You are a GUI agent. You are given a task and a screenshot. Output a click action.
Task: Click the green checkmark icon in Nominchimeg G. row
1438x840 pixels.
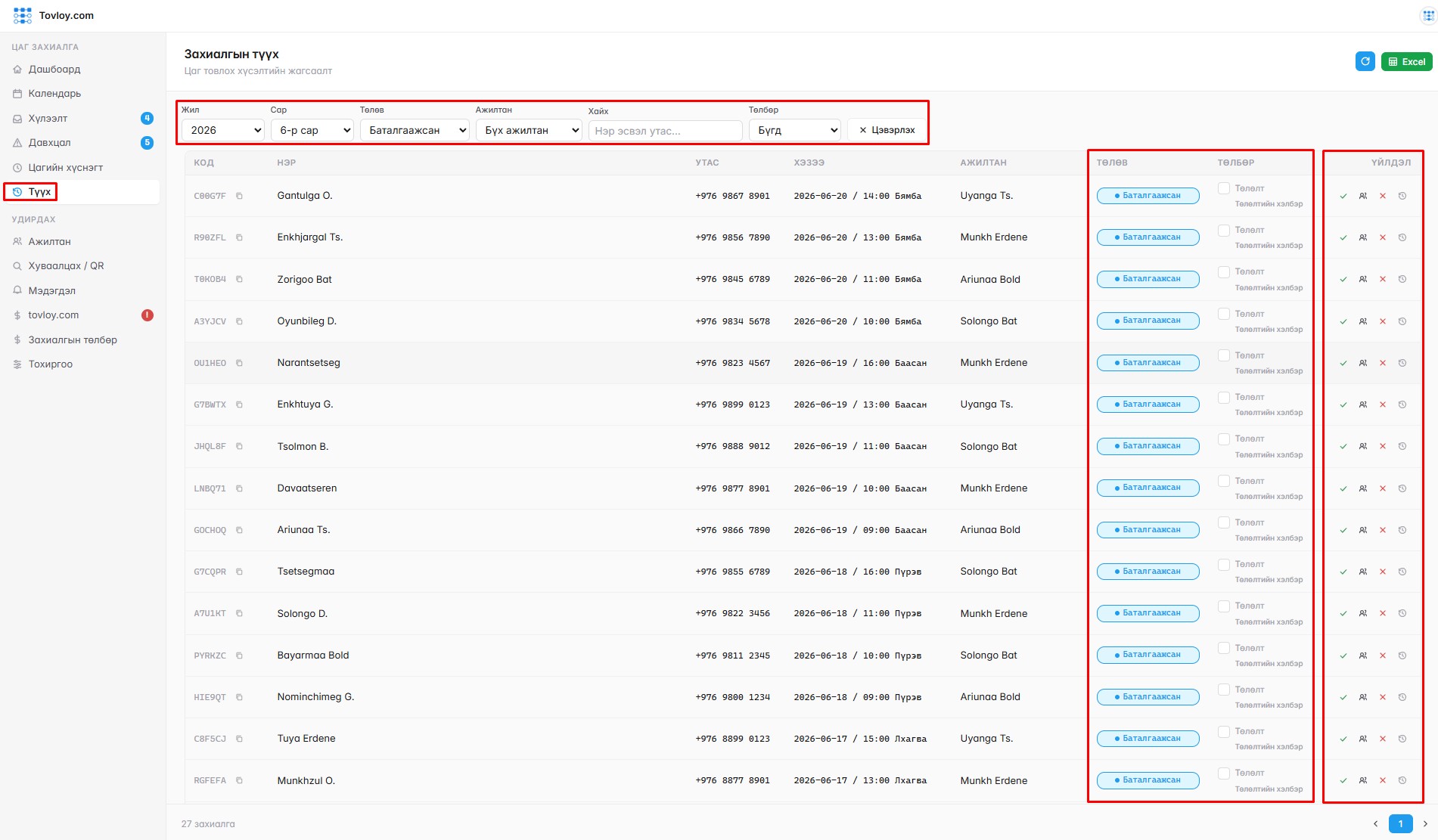point(1343,697)
